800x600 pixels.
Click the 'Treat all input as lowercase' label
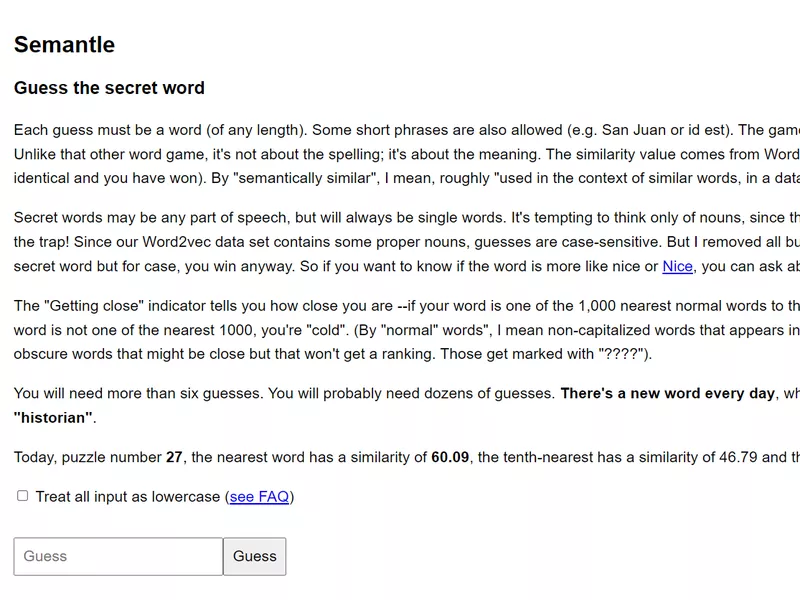click(128, 496)
